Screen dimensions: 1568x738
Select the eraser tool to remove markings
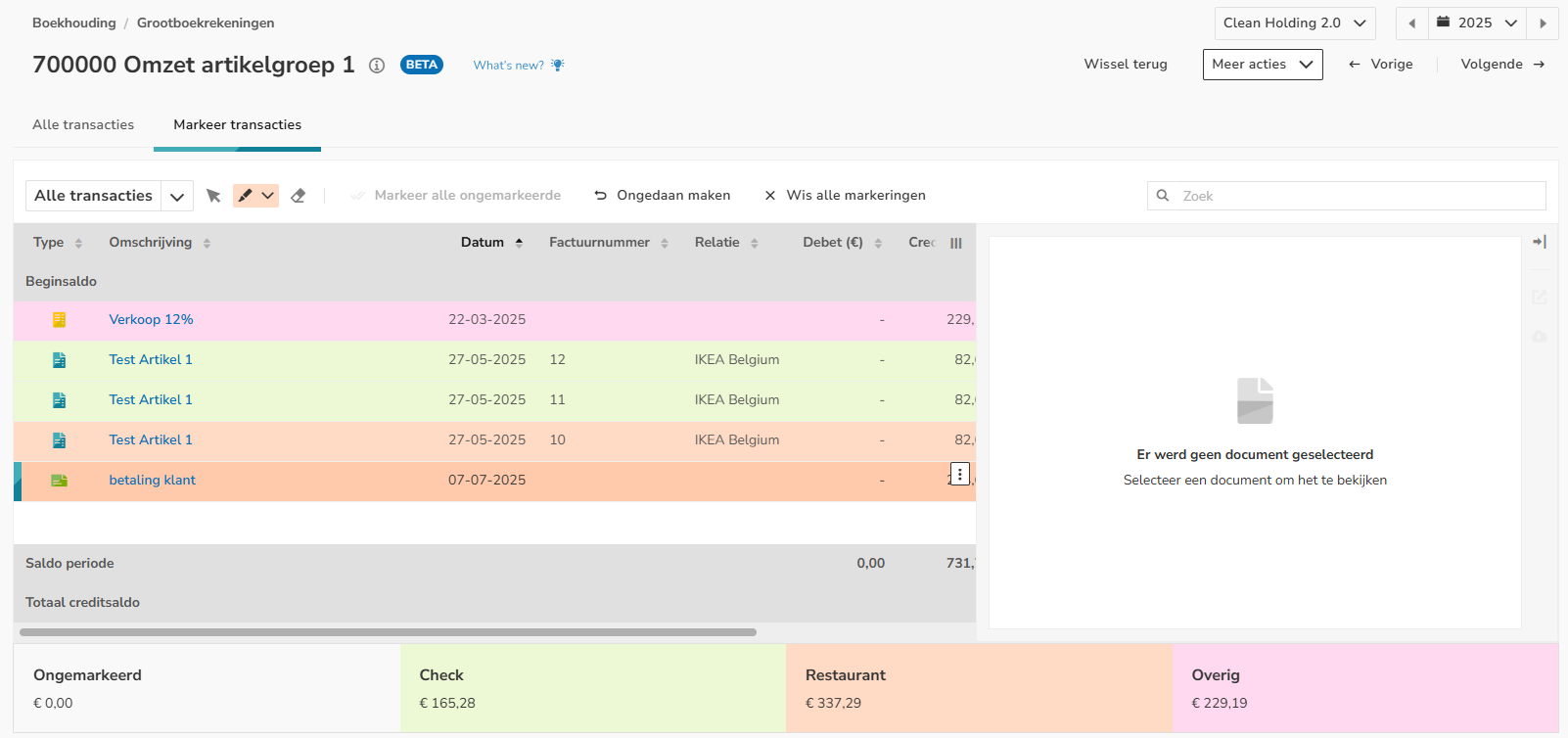(299, 196)
